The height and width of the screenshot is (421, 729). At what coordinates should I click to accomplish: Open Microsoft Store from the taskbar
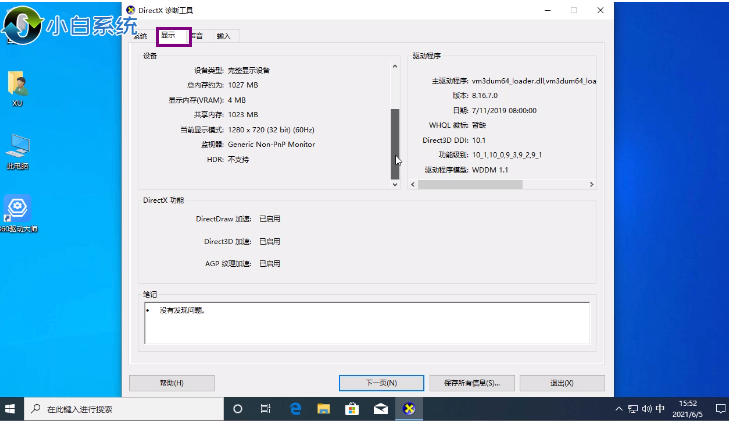(352, 409)
